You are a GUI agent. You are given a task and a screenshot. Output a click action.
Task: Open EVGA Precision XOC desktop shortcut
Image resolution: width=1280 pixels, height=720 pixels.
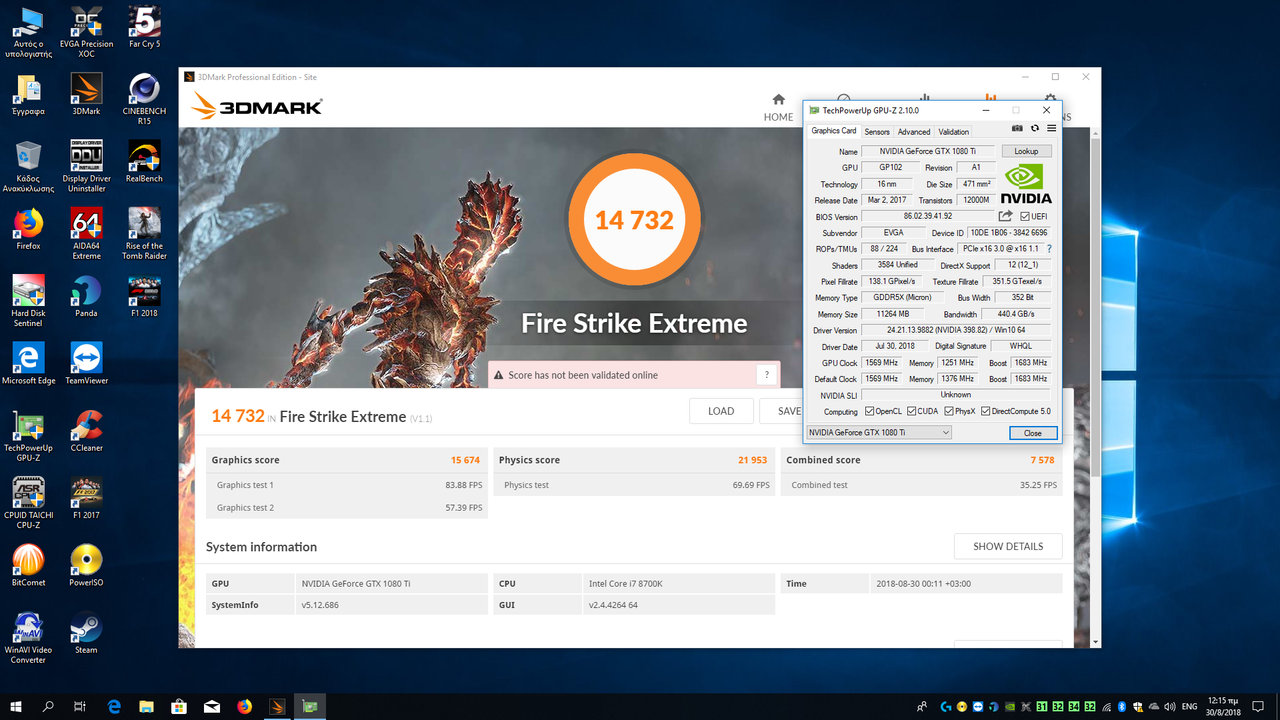pos(86,31)
